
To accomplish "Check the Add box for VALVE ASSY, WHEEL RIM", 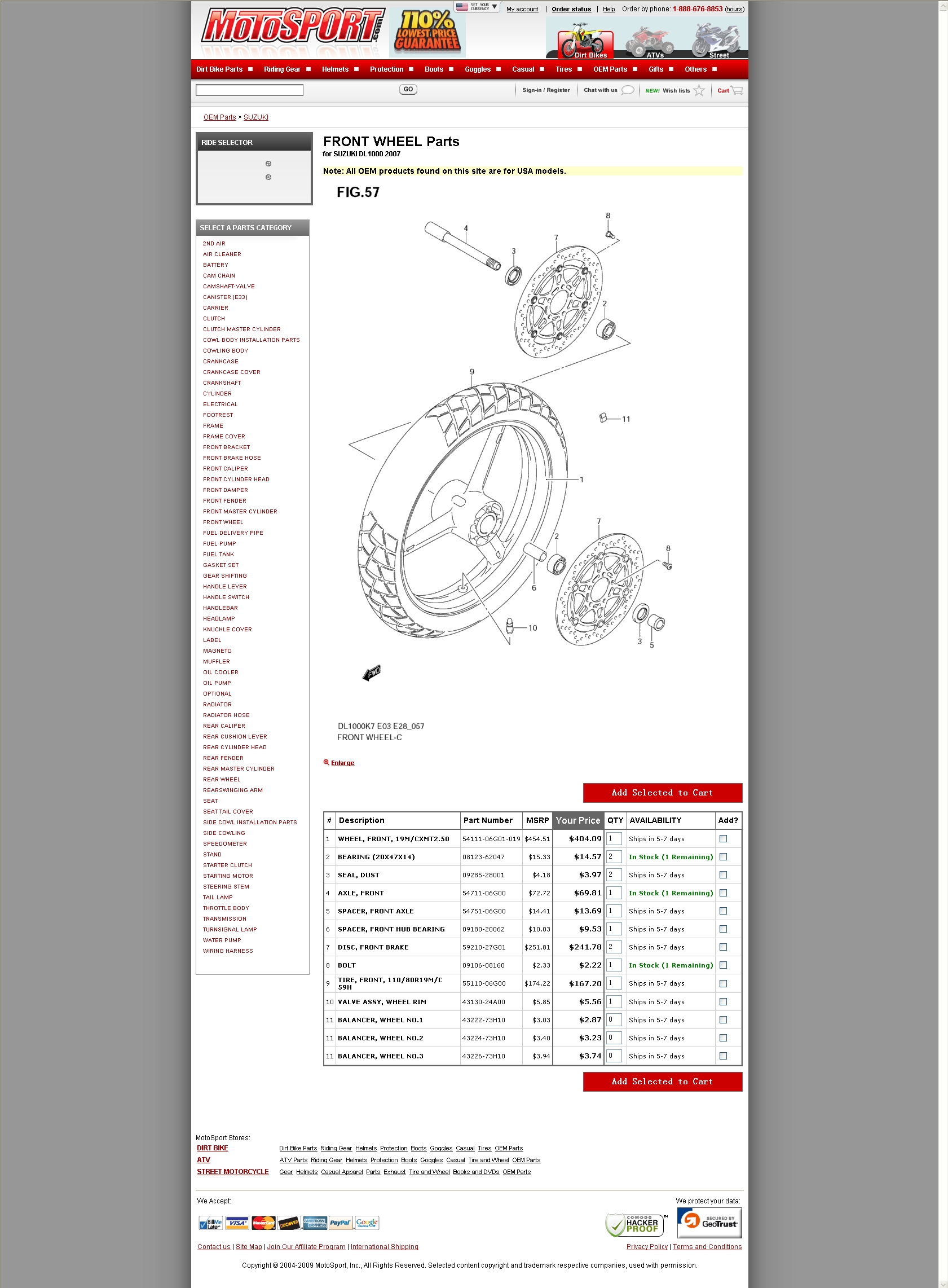I will [723, 1001].
